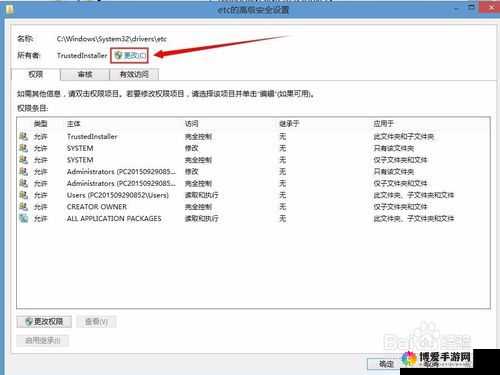The image size is (500, 375).
Task: Click the user icon of the SYSTEM 完全控制 row
Action: (23, 160)
